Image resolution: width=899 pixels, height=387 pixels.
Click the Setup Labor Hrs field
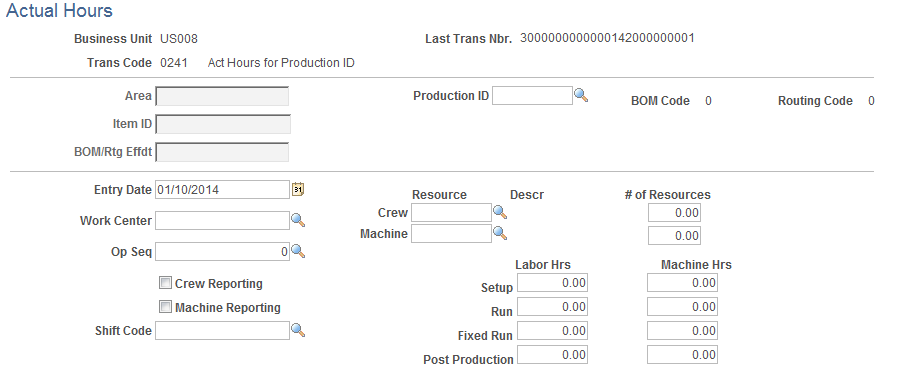553,283
